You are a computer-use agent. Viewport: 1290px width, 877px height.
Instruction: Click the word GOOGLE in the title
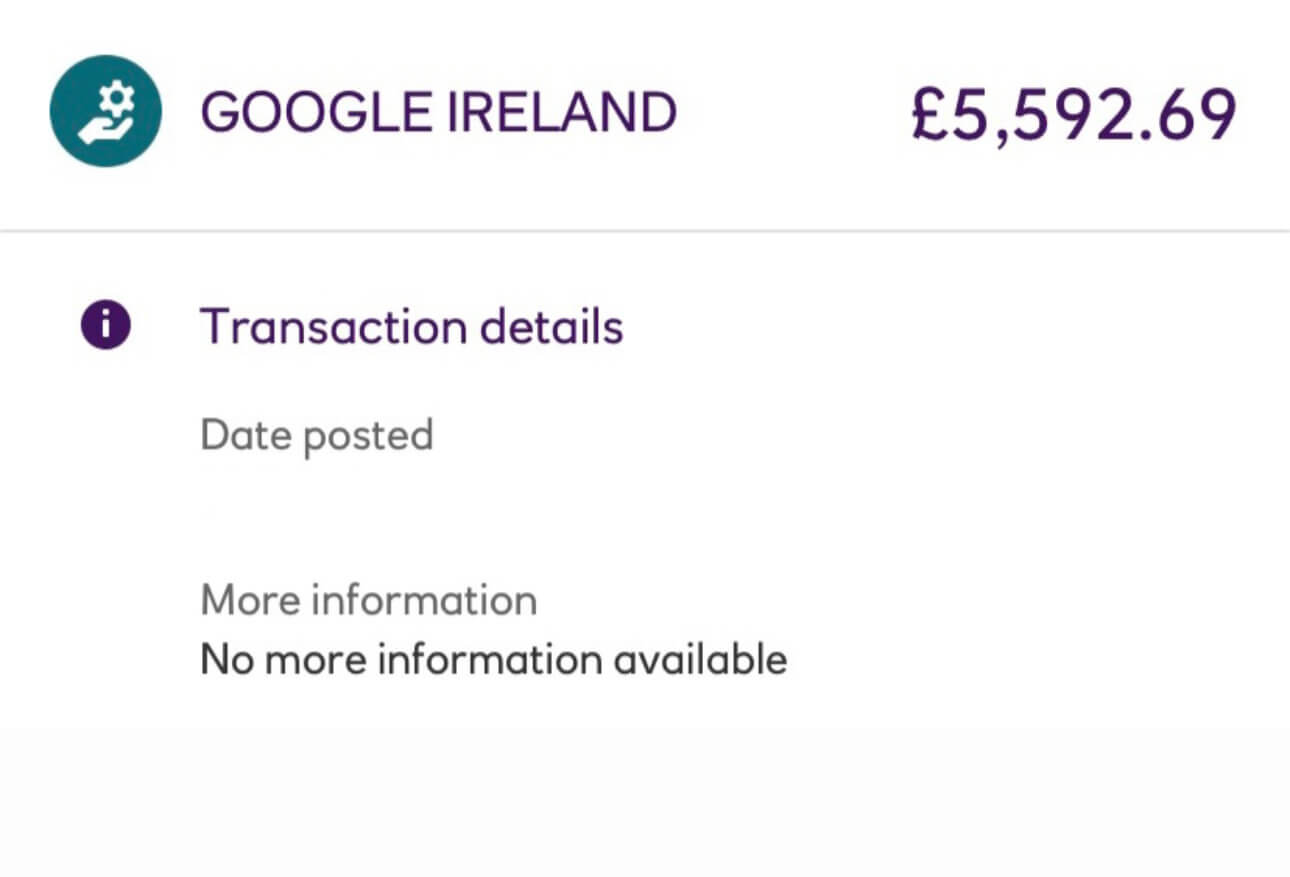point(315,112)
